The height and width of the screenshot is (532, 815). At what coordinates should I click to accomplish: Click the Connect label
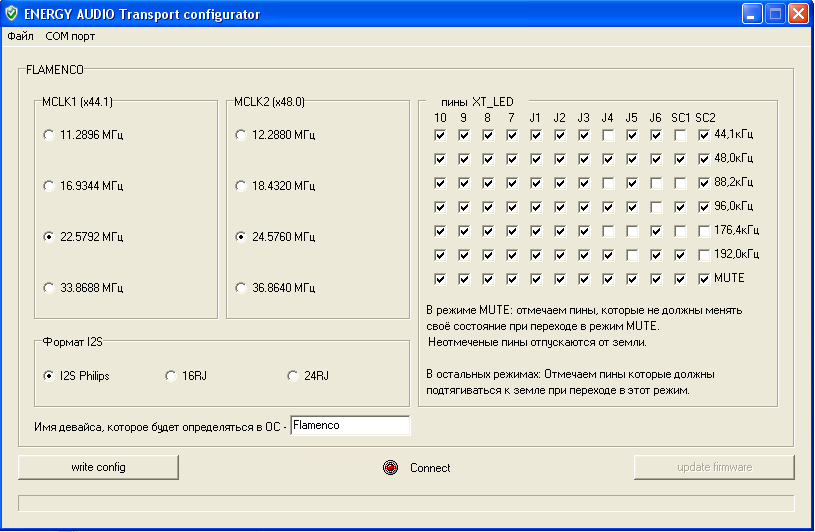(x=430, y=468)
